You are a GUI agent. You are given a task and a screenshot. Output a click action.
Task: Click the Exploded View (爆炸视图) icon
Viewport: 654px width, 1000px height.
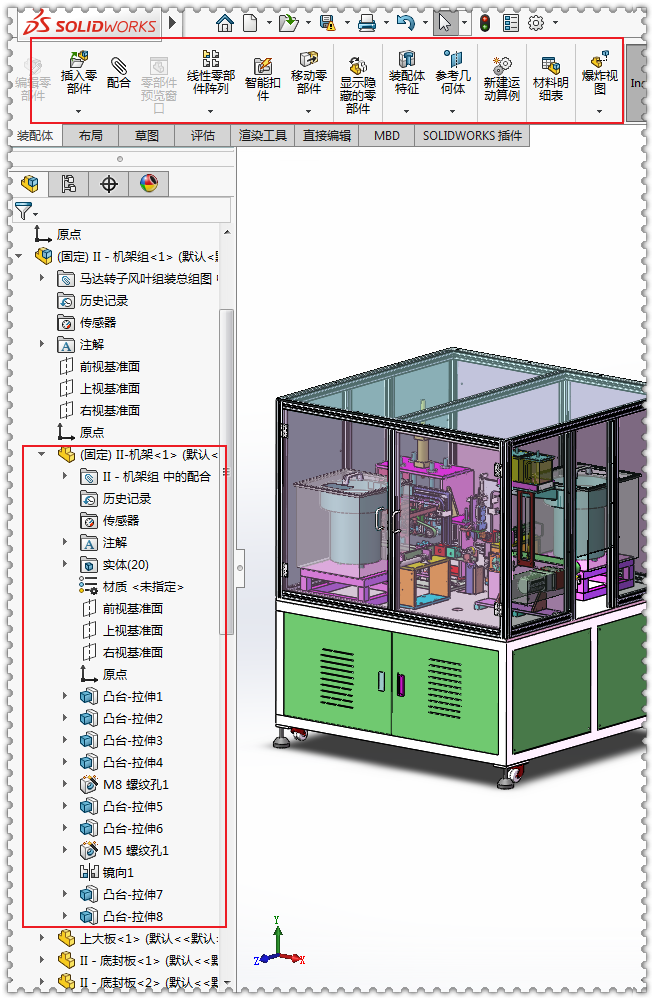point(599,63)
